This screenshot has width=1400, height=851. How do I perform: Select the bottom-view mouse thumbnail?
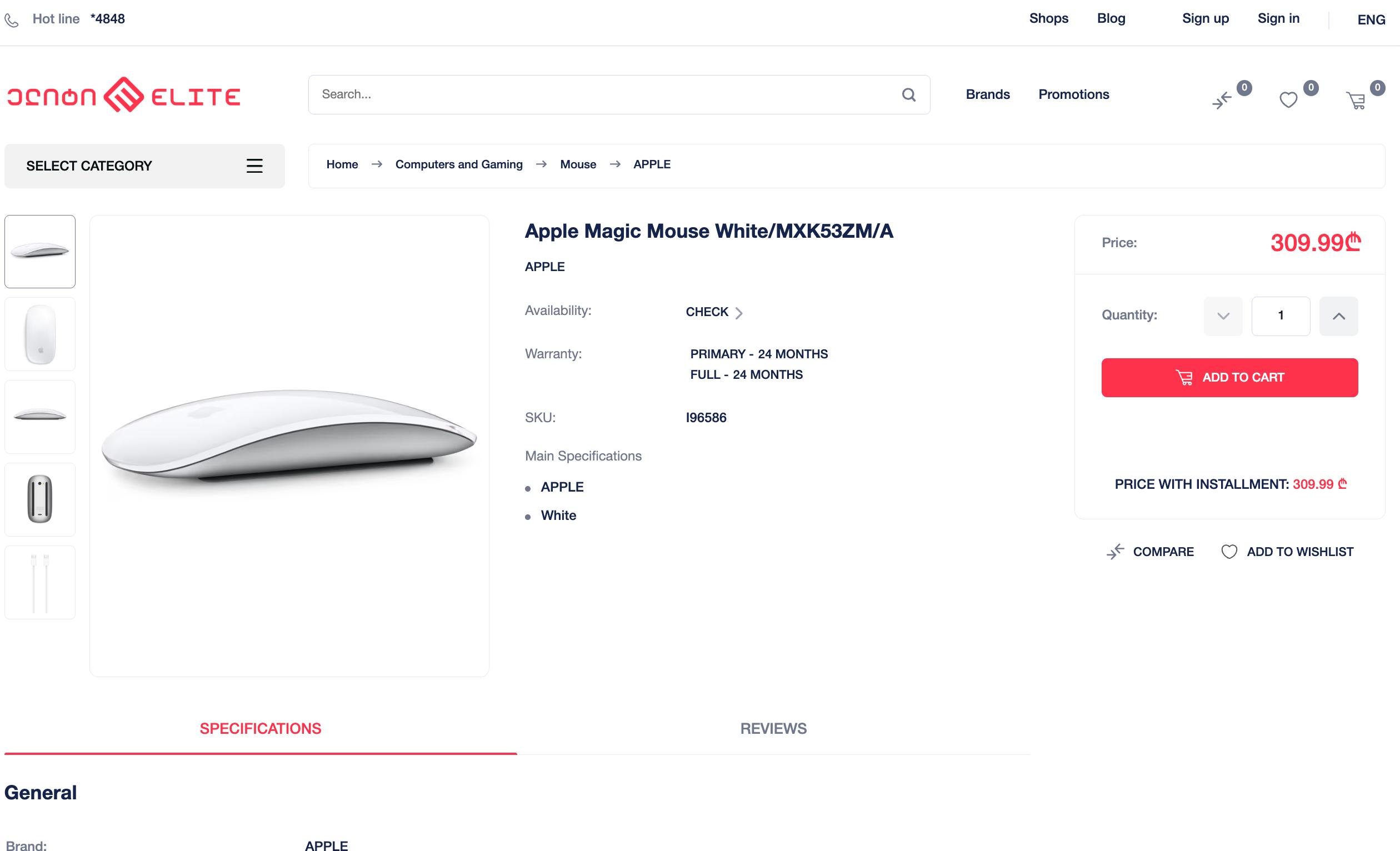point(40,499)
